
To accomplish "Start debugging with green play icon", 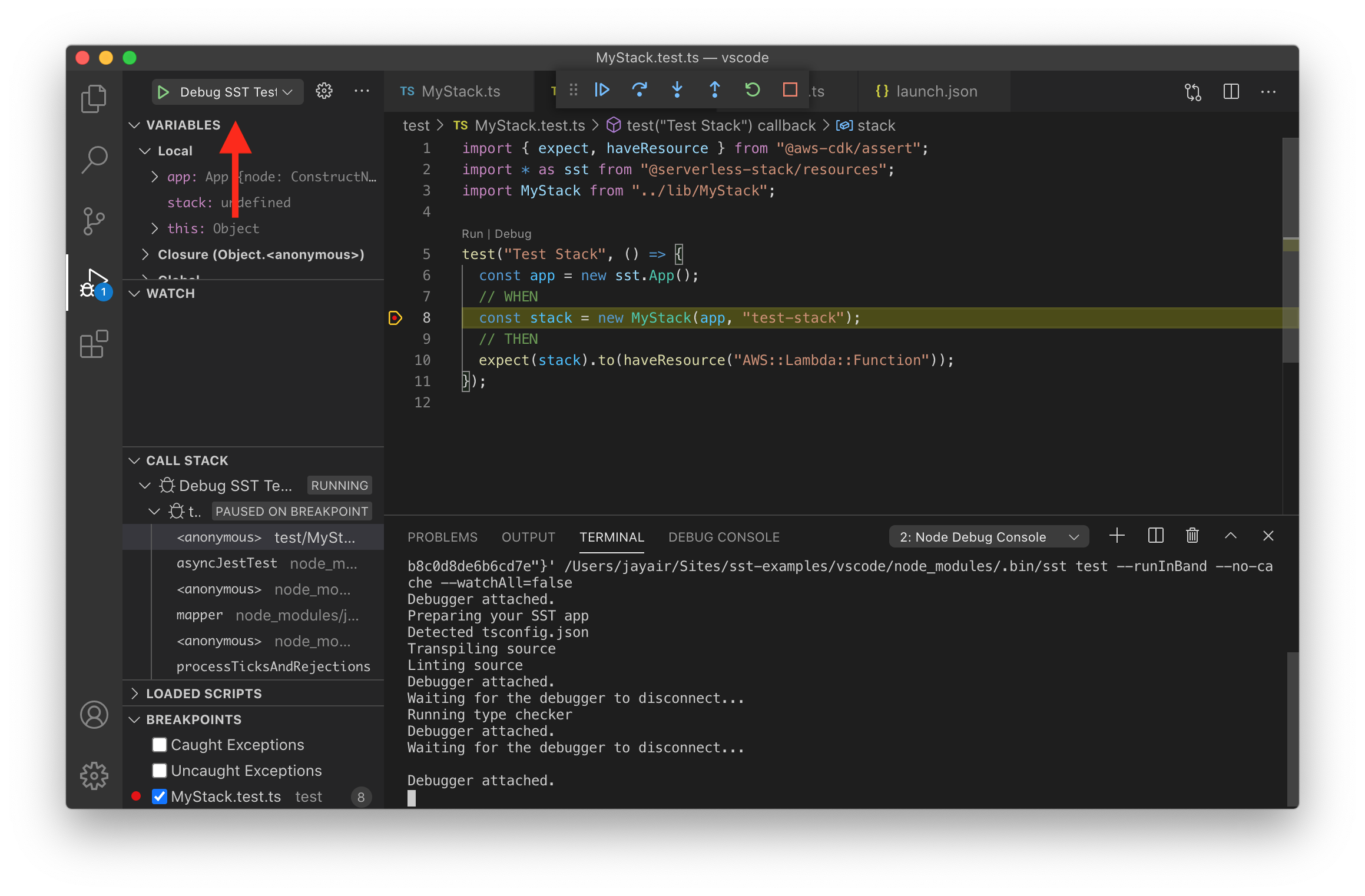I will coord(164,92).
